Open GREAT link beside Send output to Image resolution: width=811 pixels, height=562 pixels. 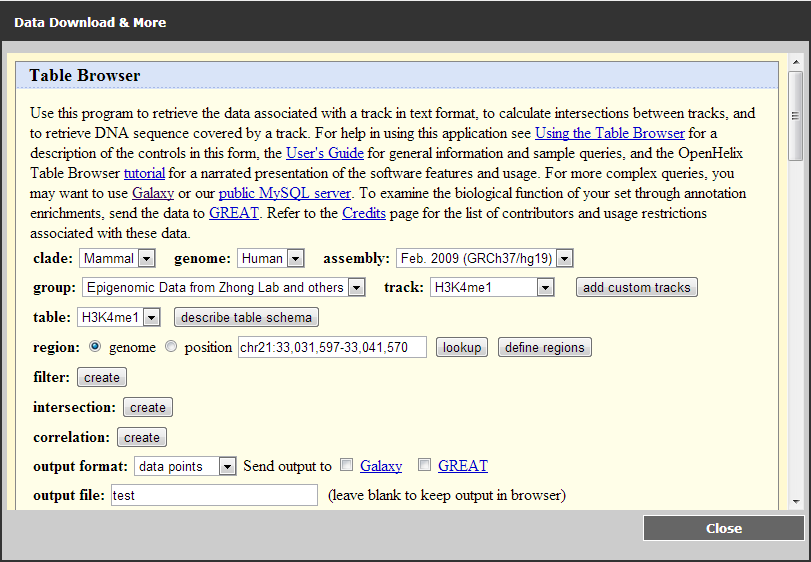coord(463,466)
